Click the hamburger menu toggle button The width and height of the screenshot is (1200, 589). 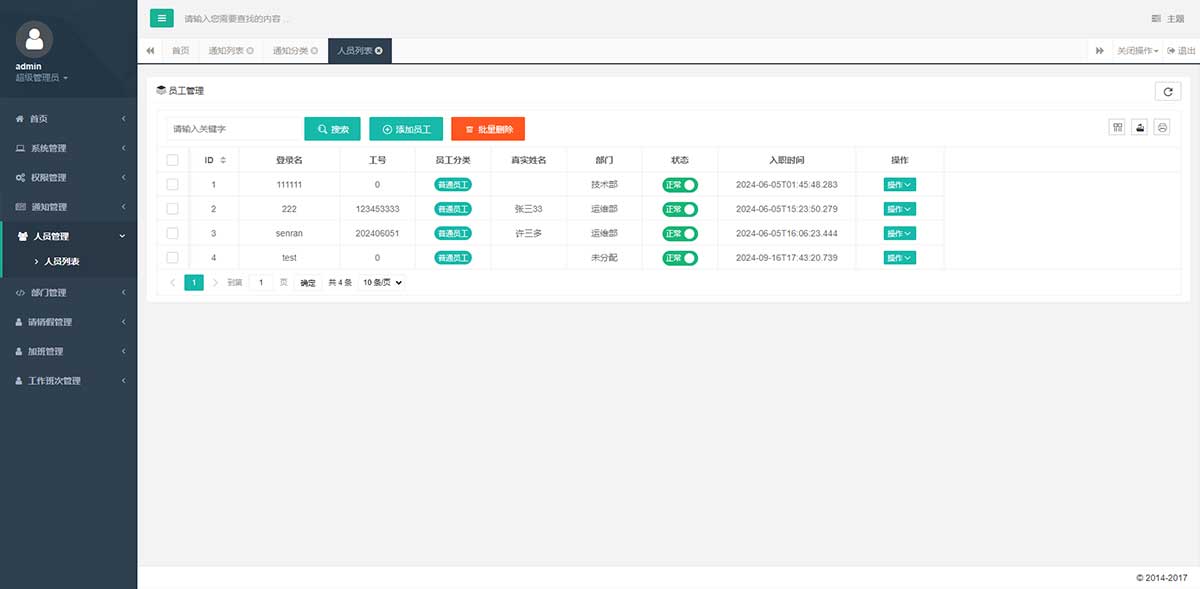pos(162,18)
